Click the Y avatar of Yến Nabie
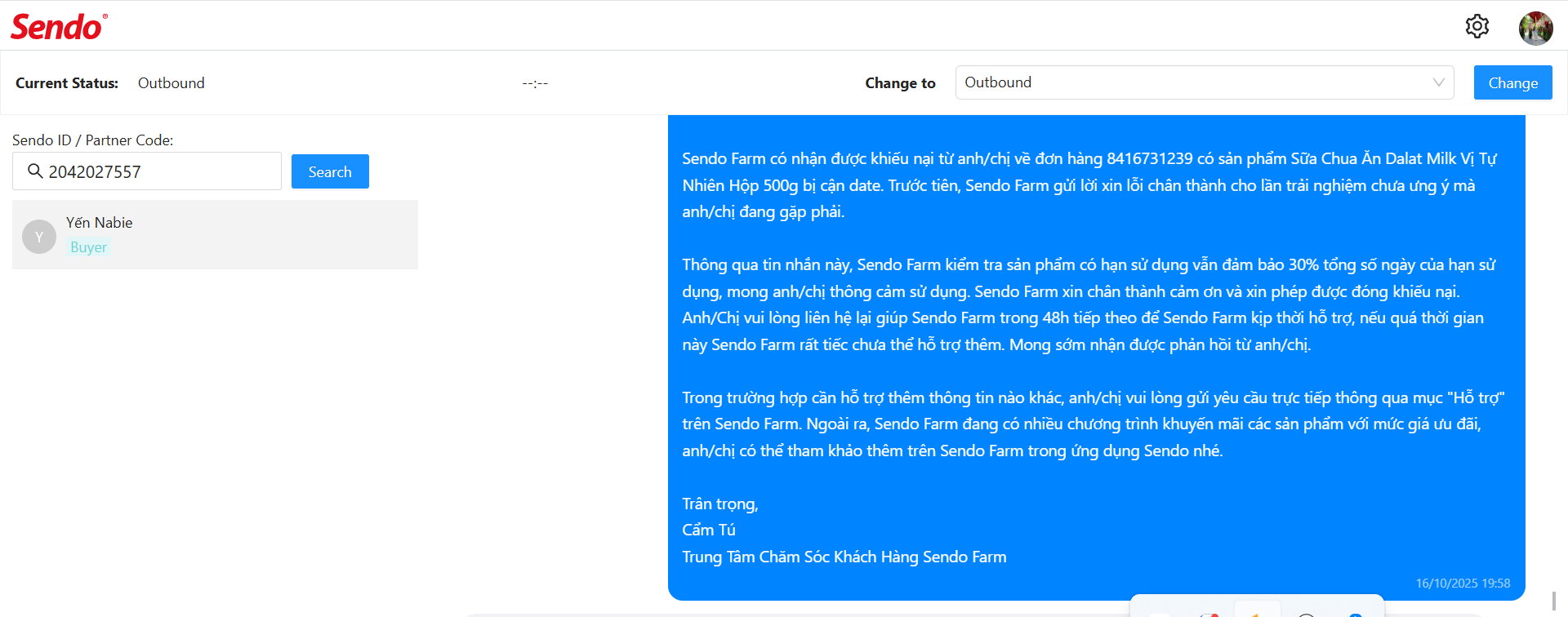Image resolution: width=1568 pixels, height=617 pixels. pyautogui.click(x=39, y=237)
